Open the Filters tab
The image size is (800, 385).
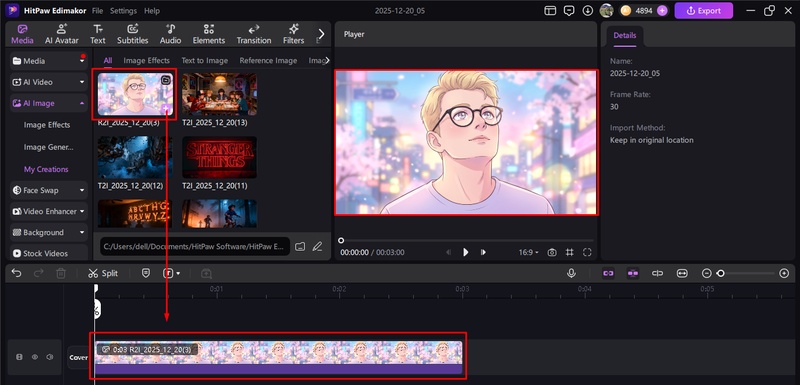(x=293, y=34)
